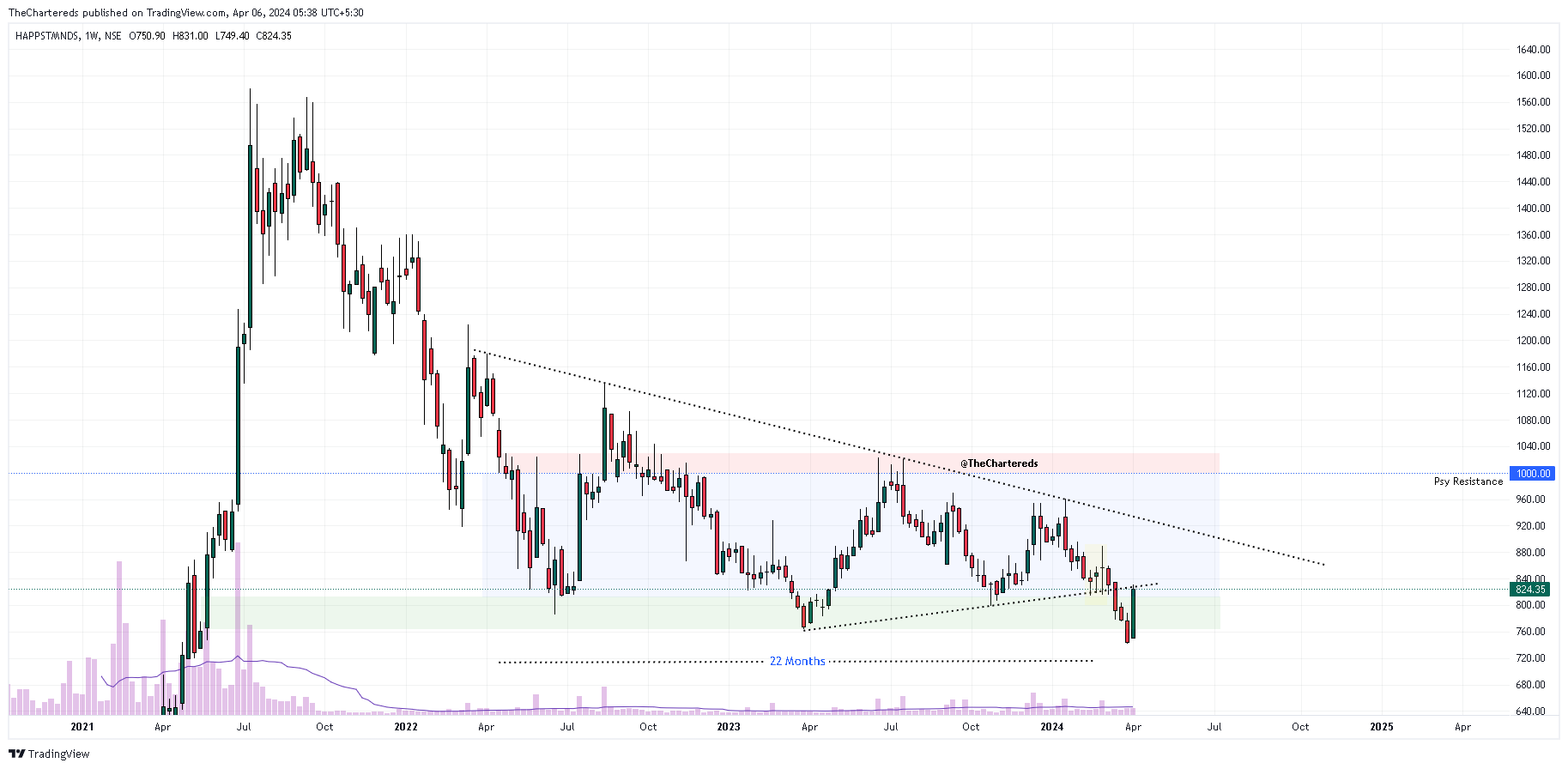Viewport: 1568px width, 769px height.
Task: Click the O750.90 open value
Action: (x=147, y=36)
